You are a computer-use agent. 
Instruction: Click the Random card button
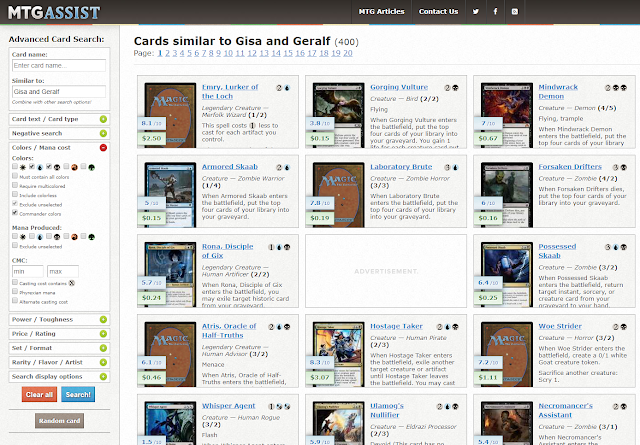60,421
